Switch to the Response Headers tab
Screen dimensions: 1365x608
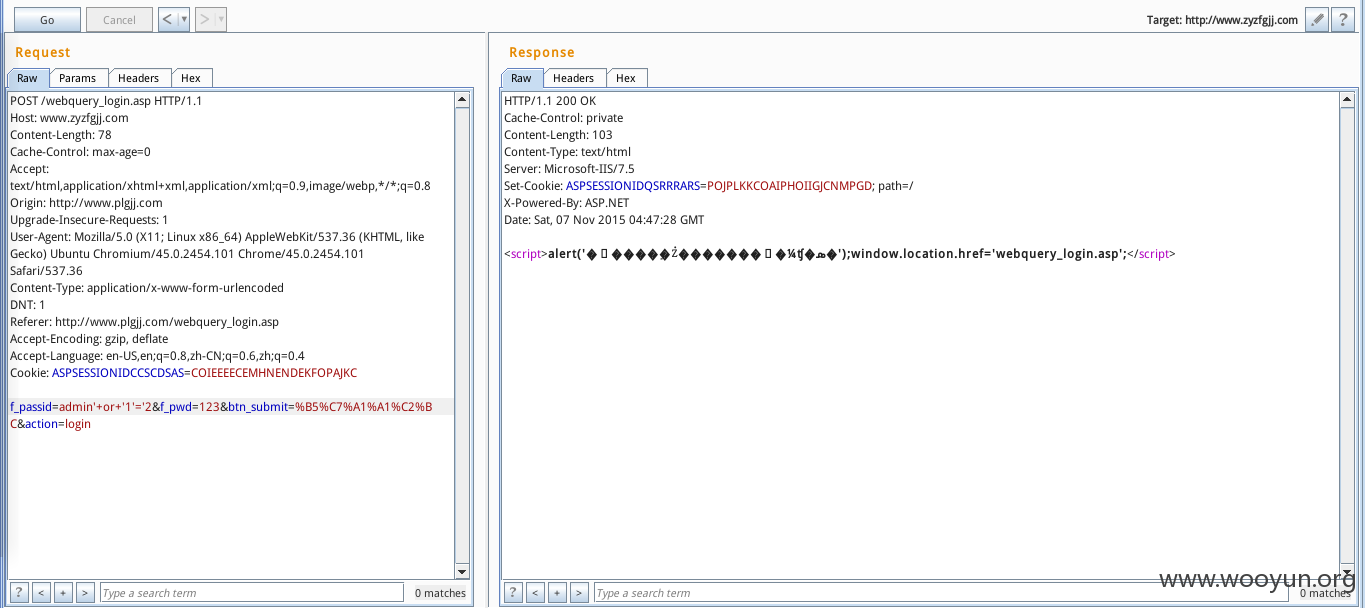(573, 78)
